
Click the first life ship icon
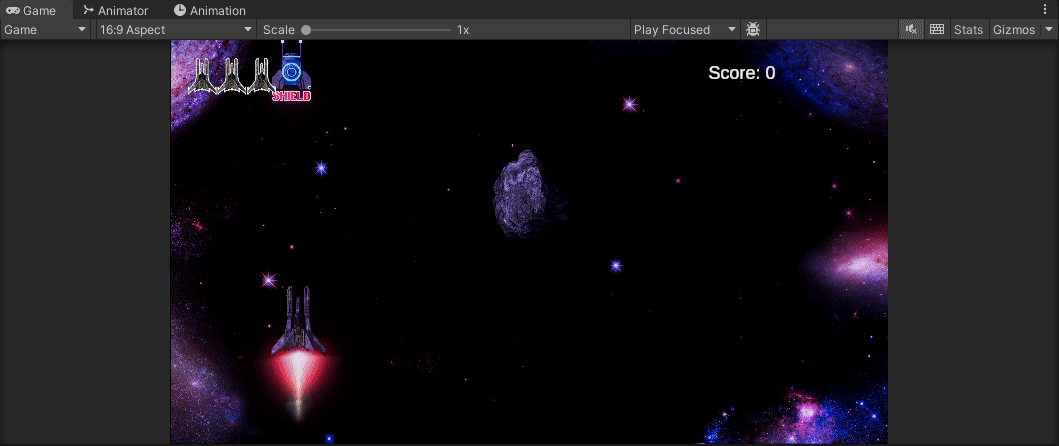(202, 75)
